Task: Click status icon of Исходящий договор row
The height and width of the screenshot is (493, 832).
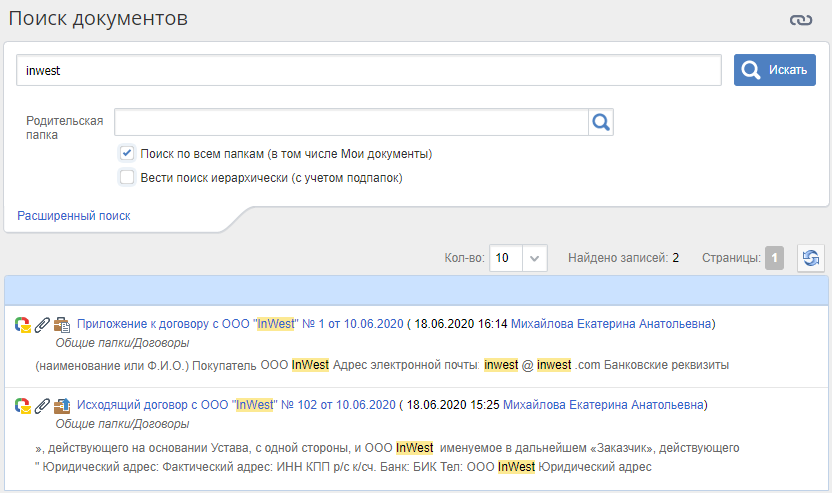Action: (22, 406)
